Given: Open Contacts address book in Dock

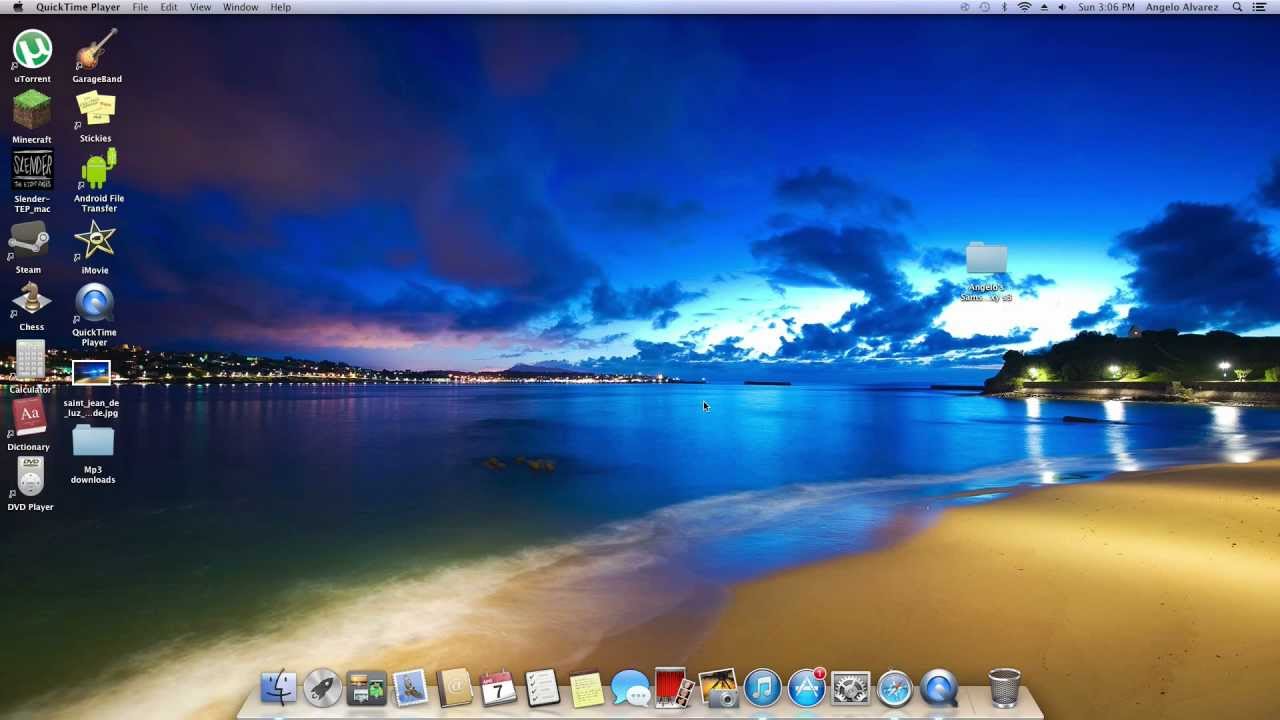Looking at the screenshot, I should [x=454, y=688].
